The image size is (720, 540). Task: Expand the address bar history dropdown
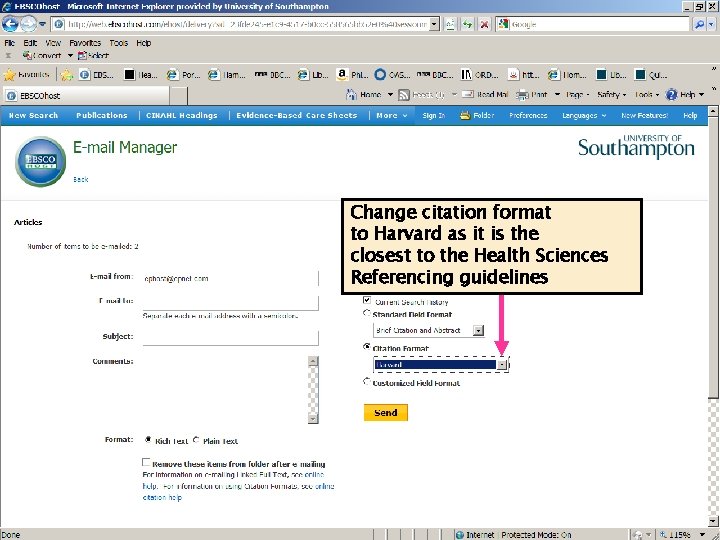coord(434,24)
